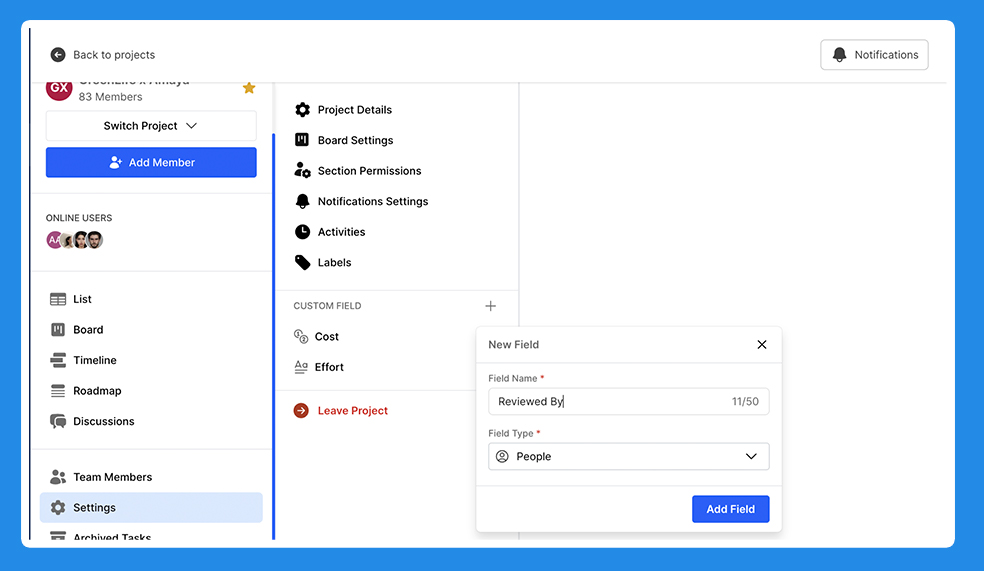
Task: Click the Board Settings icon
Action: coord(302,140)
